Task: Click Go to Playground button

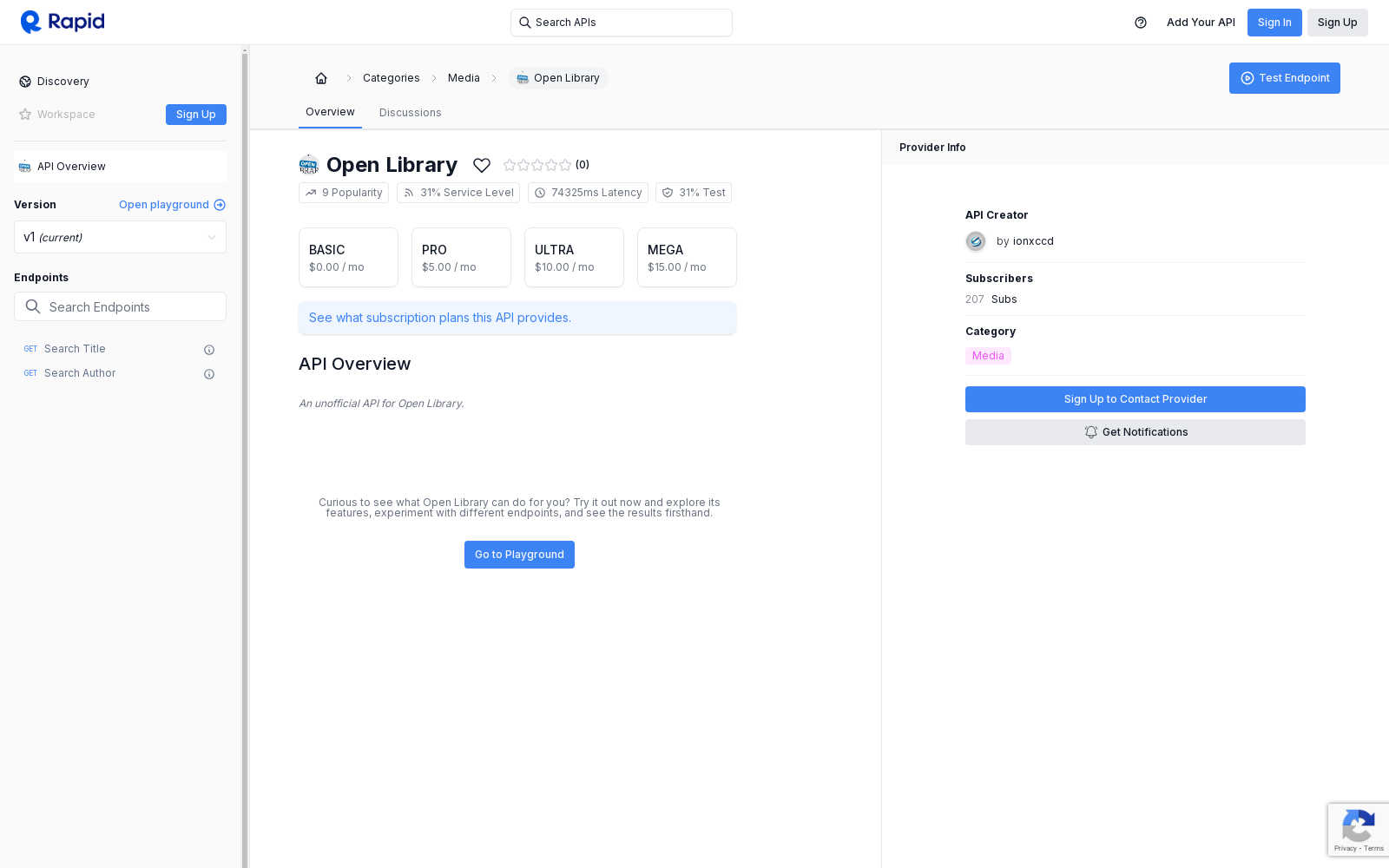Action: tap(519, 555)
